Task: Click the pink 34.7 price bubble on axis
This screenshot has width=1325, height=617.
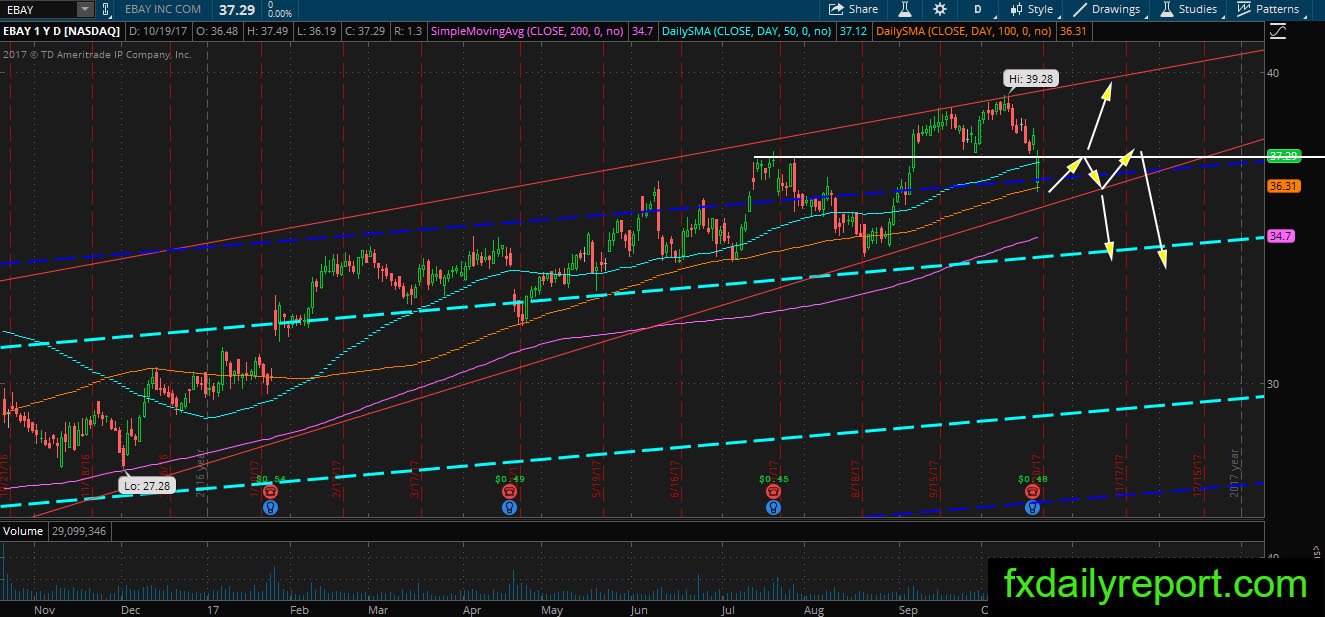Action: point(1281,236)
